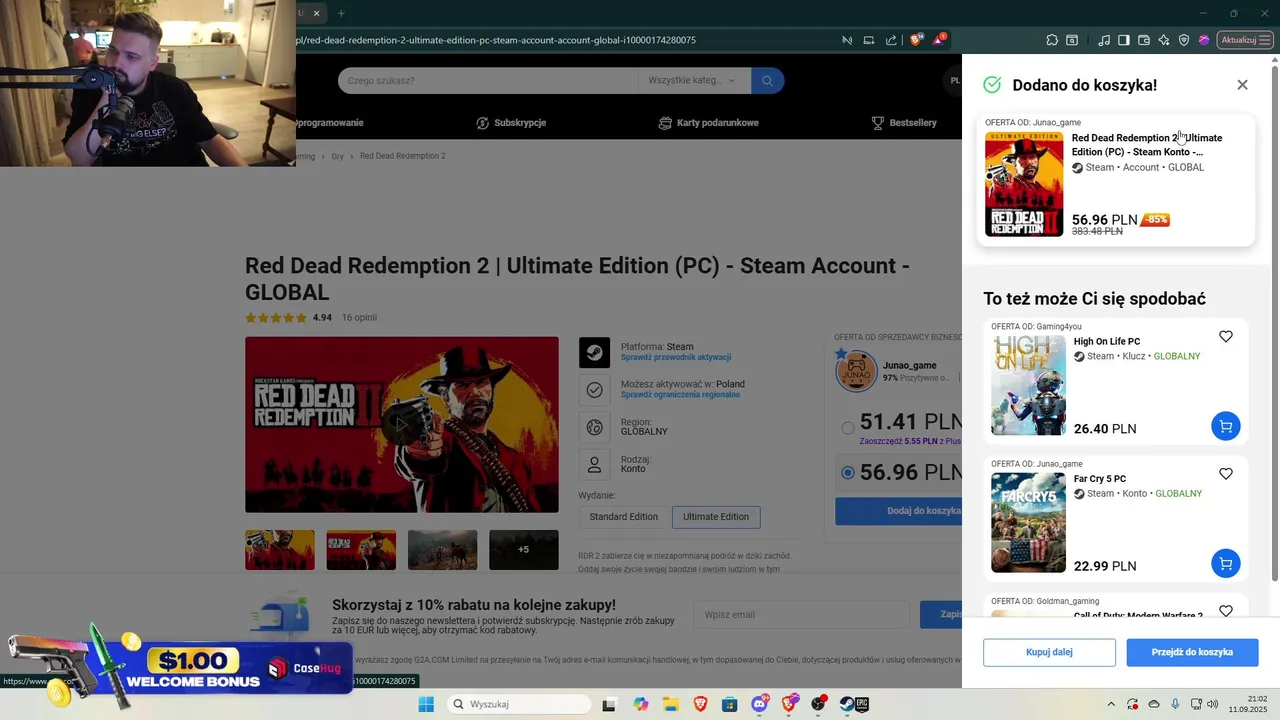Open a new browser tab

340,13
